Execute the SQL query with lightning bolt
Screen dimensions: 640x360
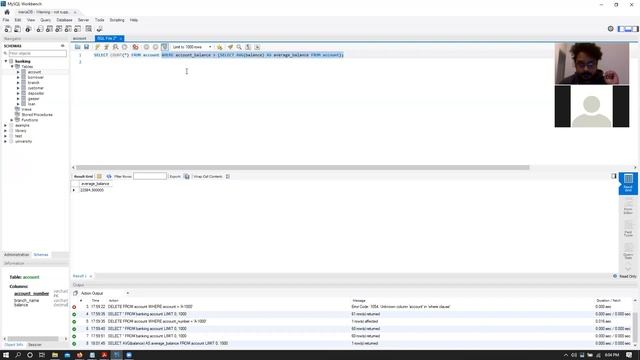(98, 47)
